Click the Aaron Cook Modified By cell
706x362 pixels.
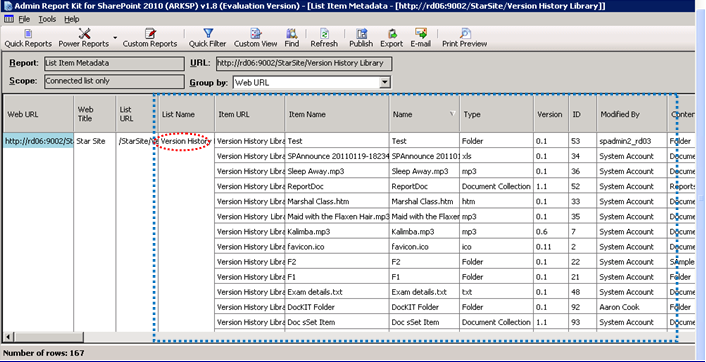(x=632, y=307)
